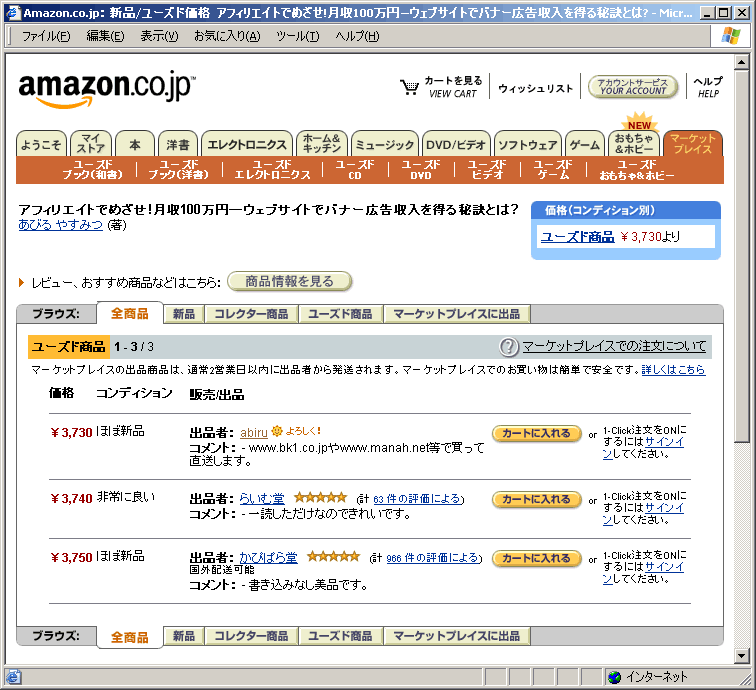Open author link あびる やすみつ
This screenshot has height=690, width=756.
tap(60, 225)
